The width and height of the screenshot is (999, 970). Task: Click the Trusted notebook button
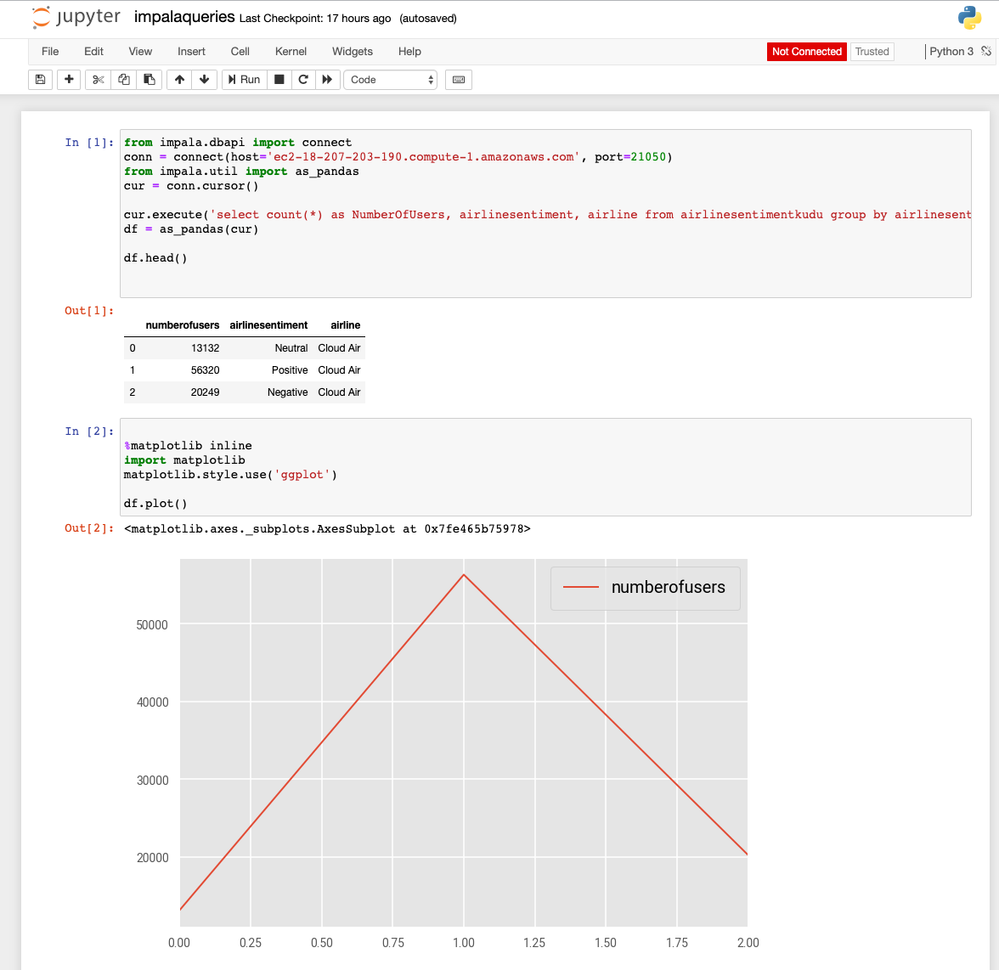872,52
